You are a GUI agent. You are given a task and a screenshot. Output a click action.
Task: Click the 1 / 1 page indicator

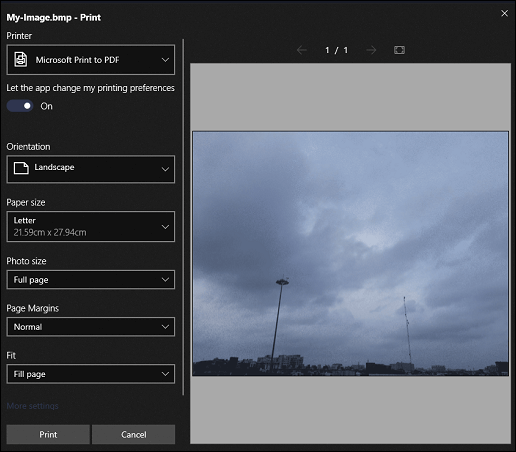336,50
